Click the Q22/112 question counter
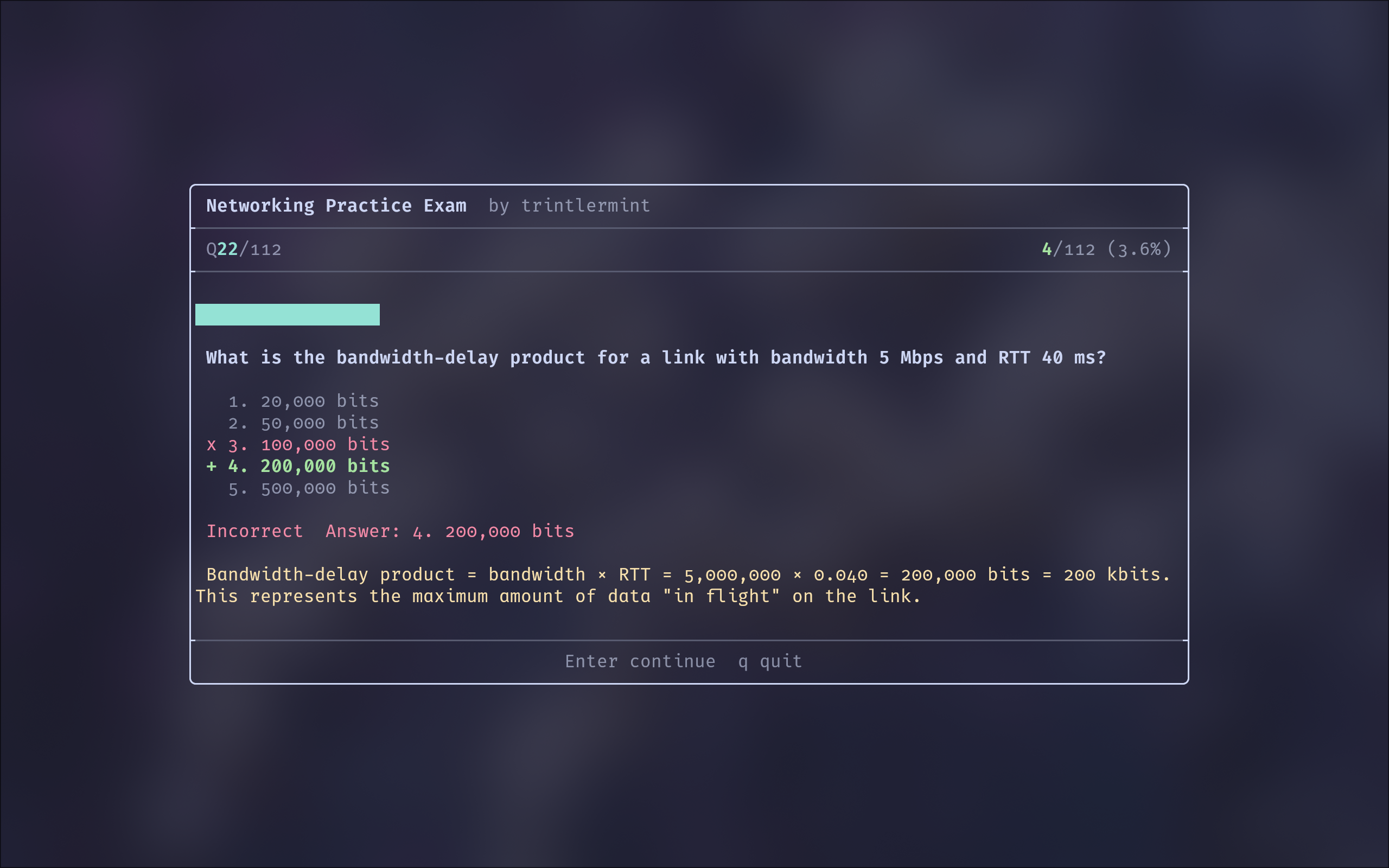 click(244, 249)
